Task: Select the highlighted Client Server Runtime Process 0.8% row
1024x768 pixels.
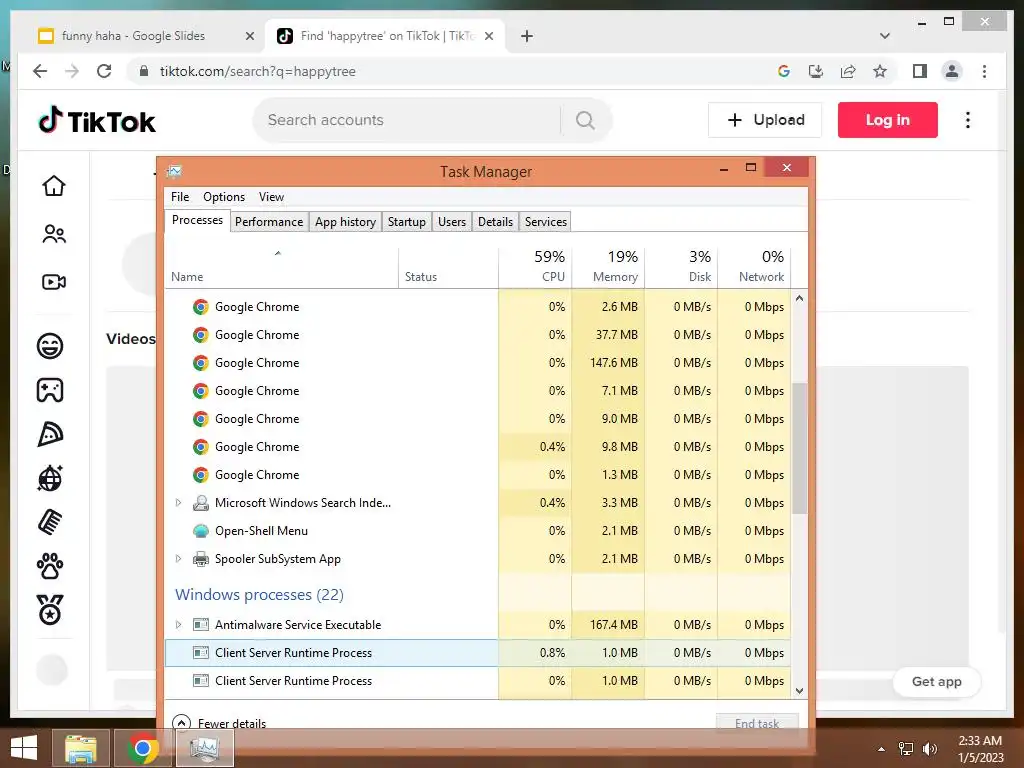Action: coord(478,653)
